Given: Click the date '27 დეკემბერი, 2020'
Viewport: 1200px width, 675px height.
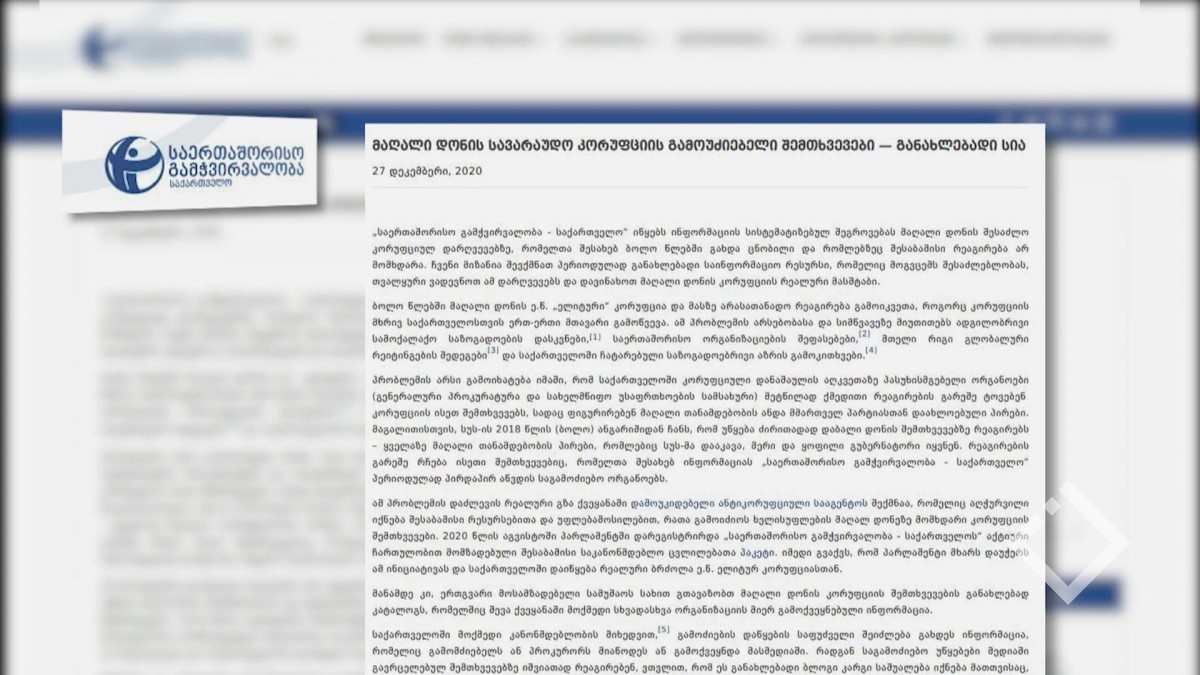Looking at the screenshot, I should [427, 171].
